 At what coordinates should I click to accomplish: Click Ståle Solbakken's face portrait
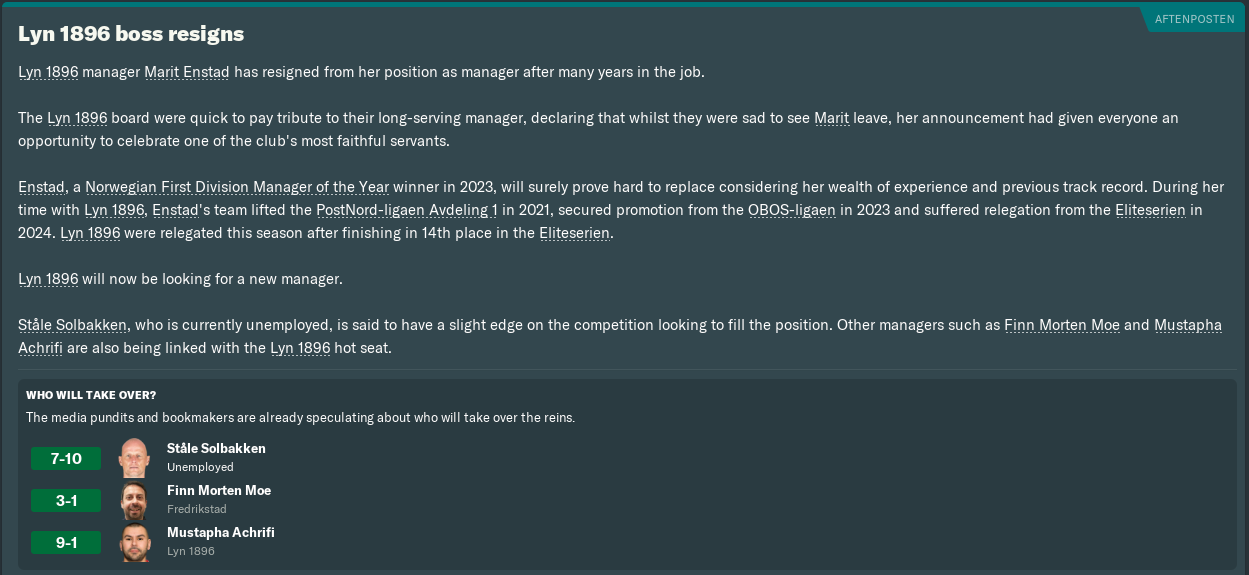tap(134, 458)
